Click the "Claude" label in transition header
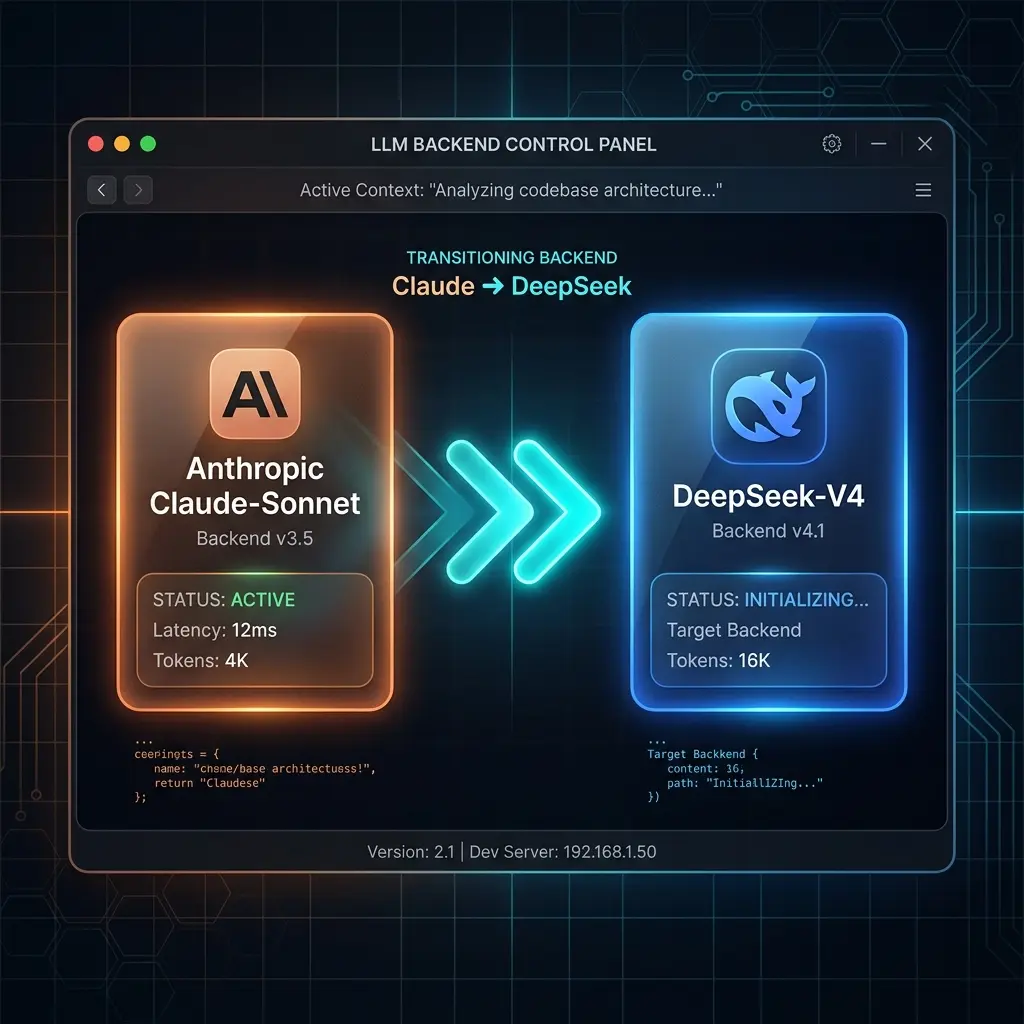The image size is (1024, 1024). point(433,286)
